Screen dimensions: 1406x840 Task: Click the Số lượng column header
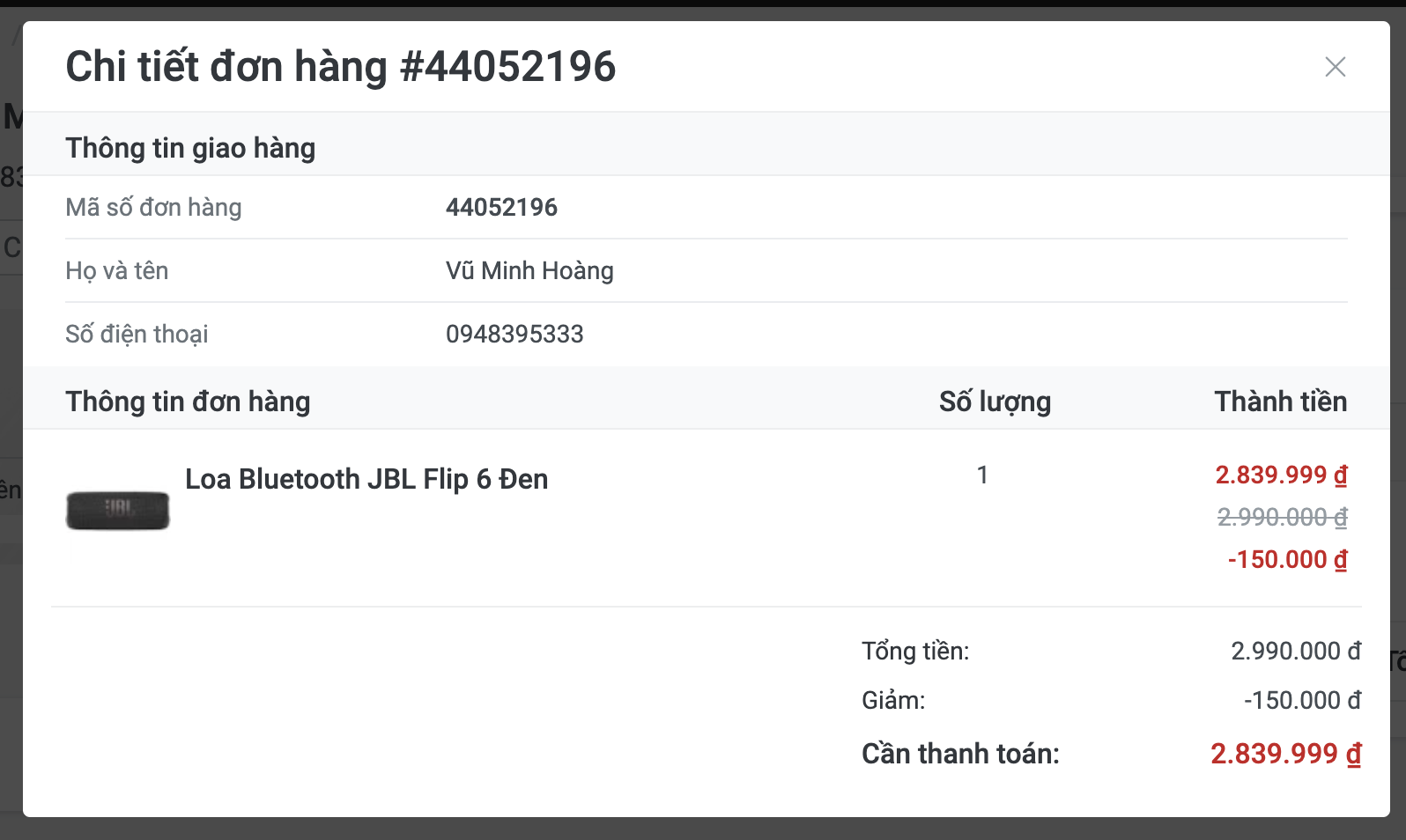tap(995, 402)
